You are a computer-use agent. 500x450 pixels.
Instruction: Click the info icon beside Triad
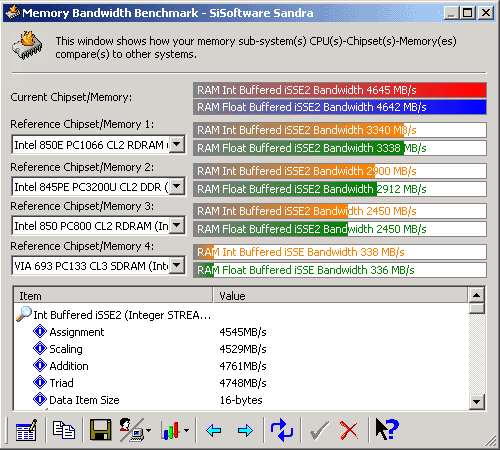40,382
